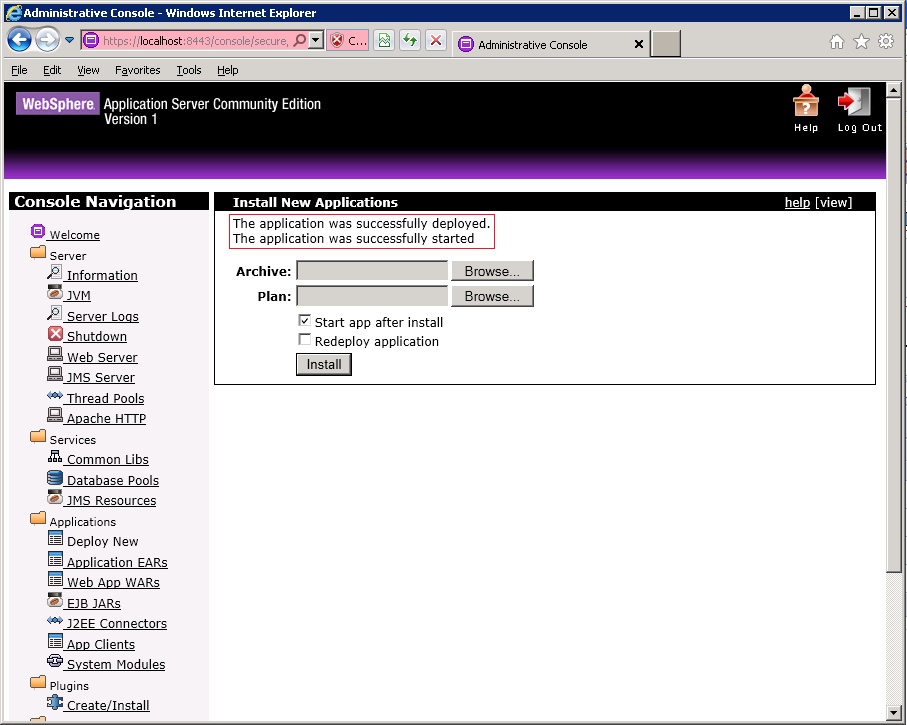Open the Web App WARs link
Image resolution: width=907 pixels, height=725 pixels.
(113, 583)
